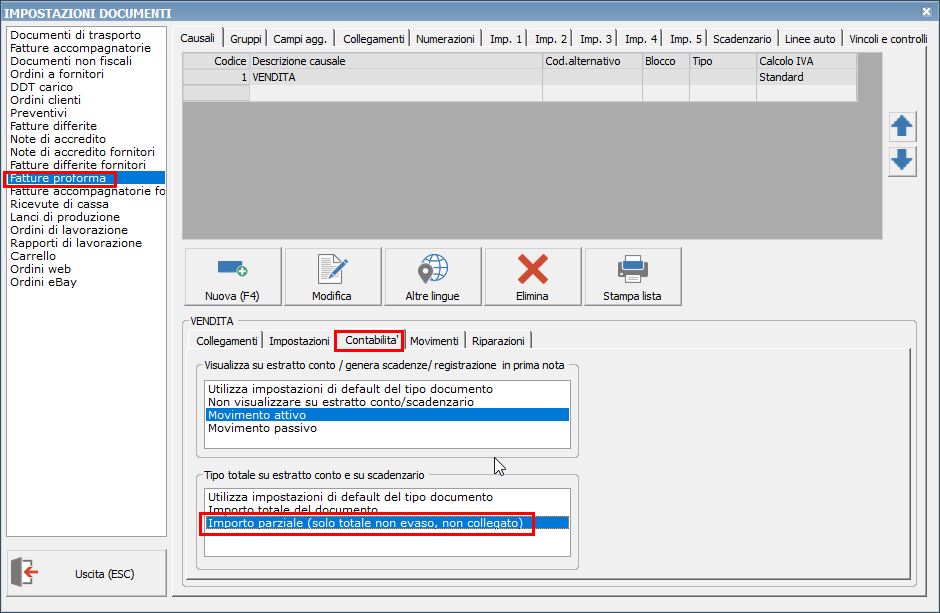Choose Movimento passivo option
The height and width of the screenshot is (613, 940).
(387, 428)
